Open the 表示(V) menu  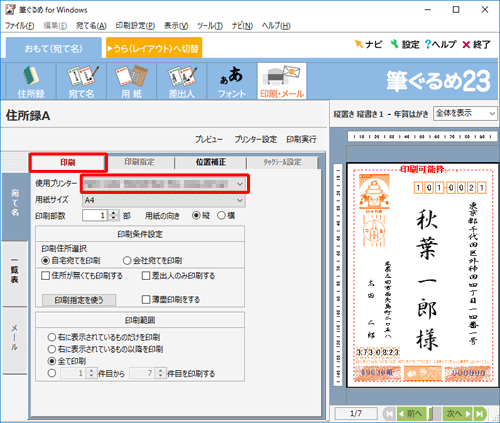click(176, 26)
